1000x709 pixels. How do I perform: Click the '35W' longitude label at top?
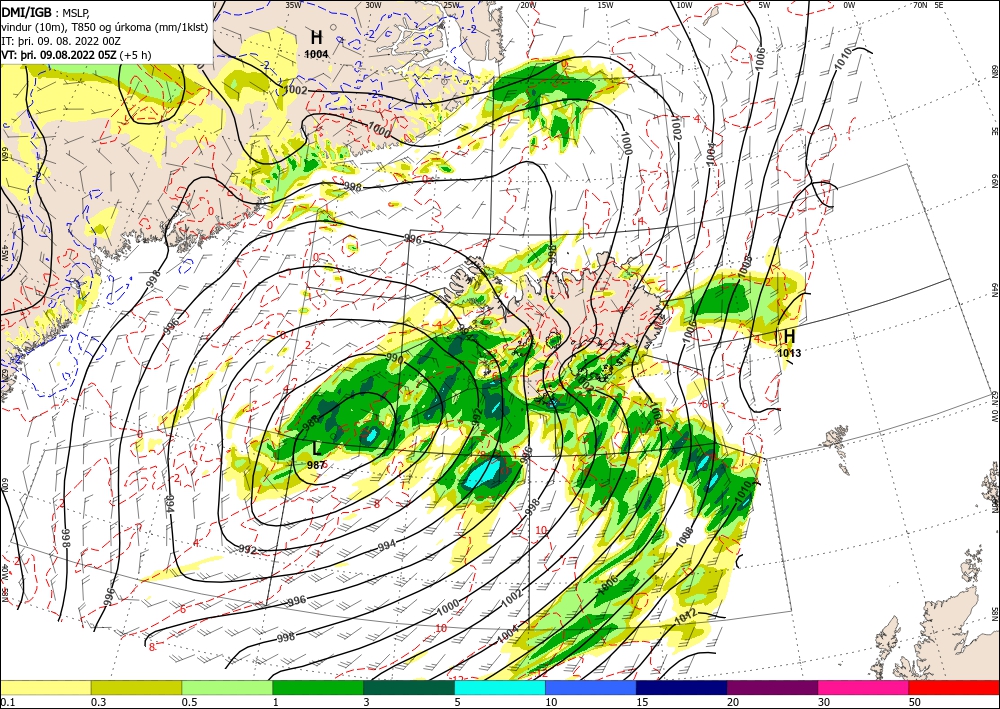point(293,5)
